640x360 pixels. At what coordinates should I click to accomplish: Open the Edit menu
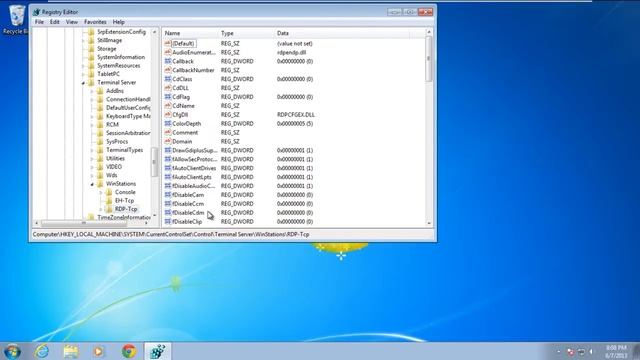pyautogui.click(x=55, y=22)
